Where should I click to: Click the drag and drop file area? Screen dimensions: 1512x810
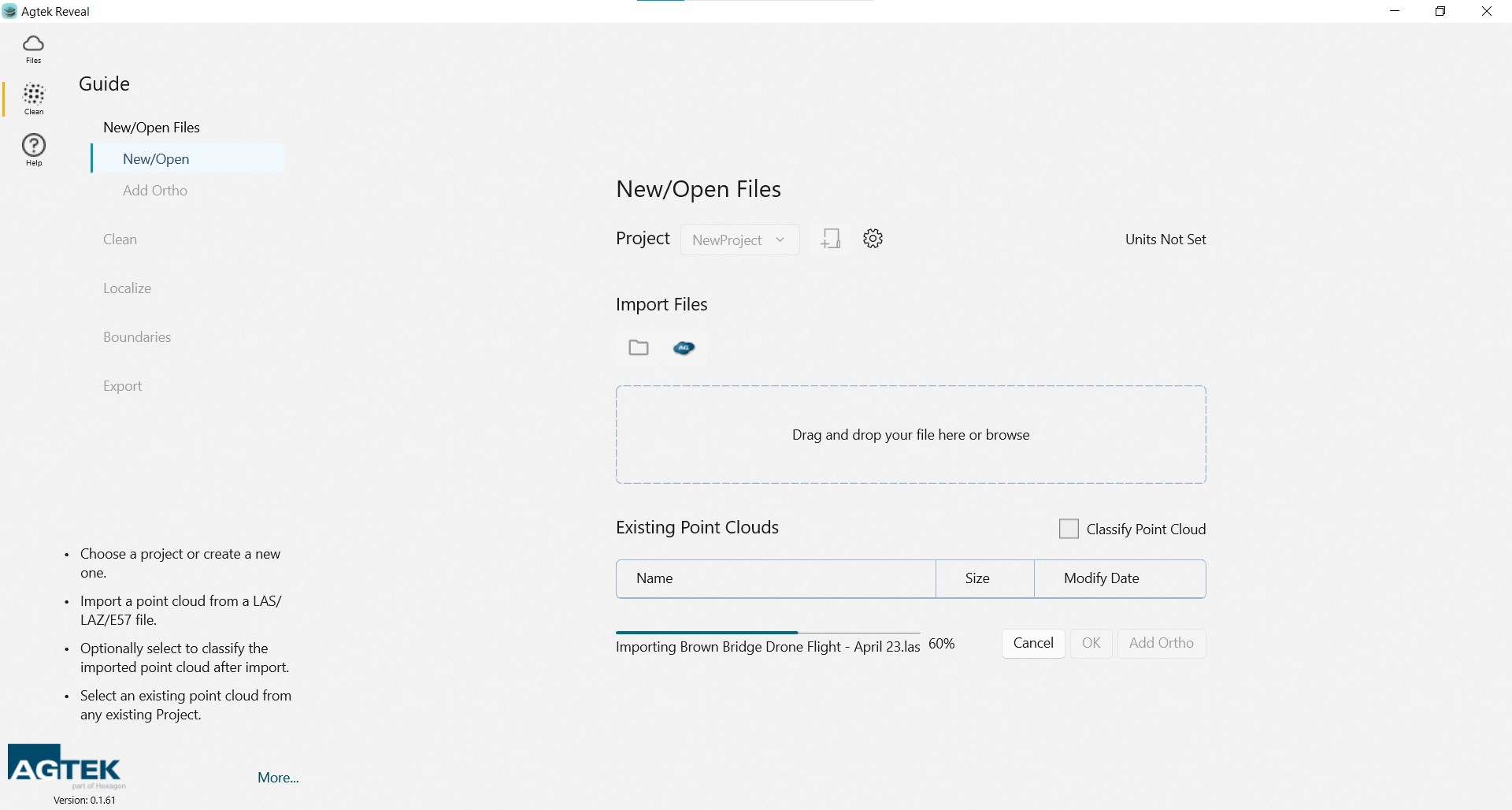pyautogui.click(x=910, y=435)
